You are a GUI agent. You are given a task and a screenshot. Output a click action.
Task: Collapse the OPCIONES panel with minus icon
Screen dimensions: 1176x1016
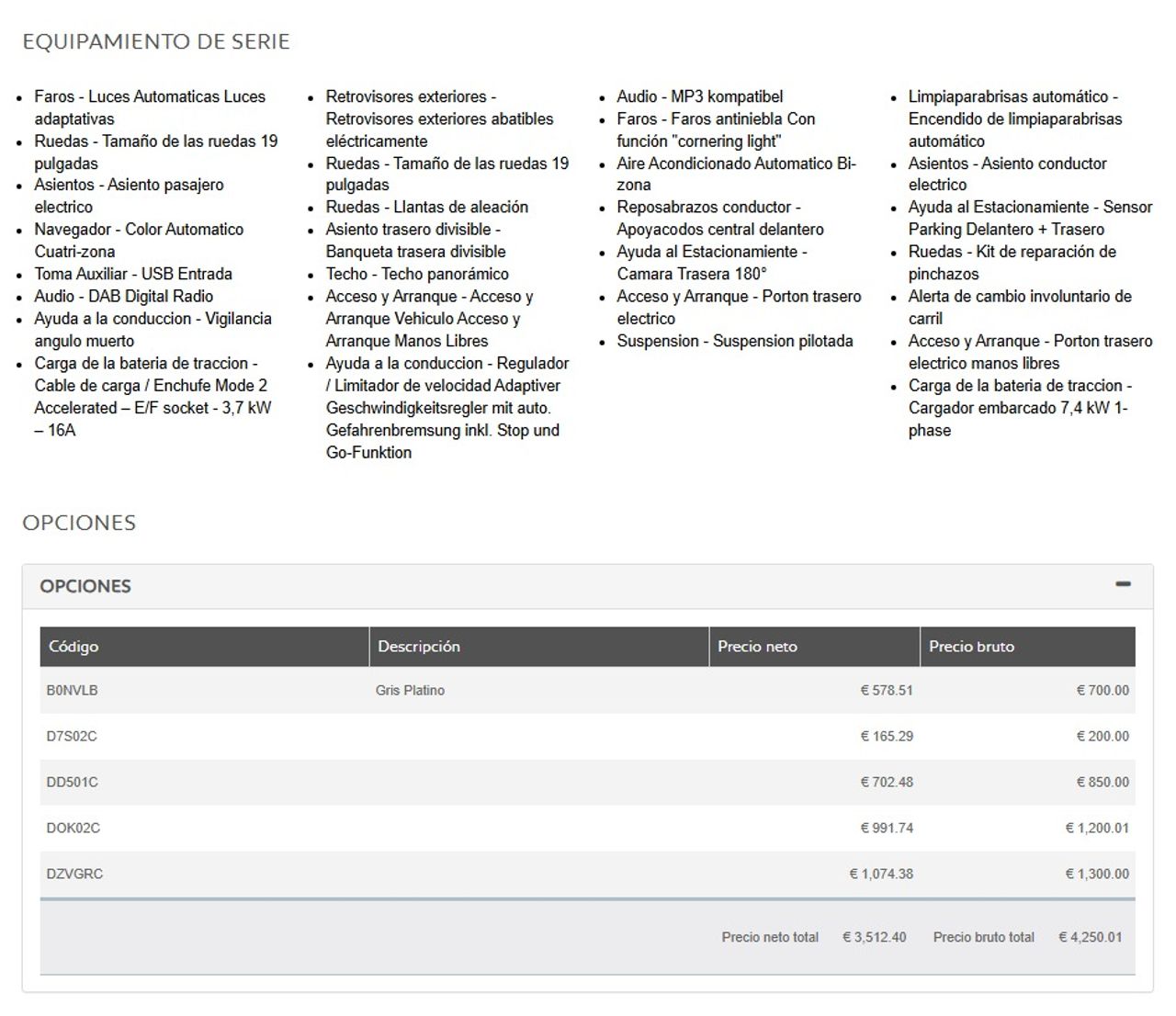pos(1123,584)
